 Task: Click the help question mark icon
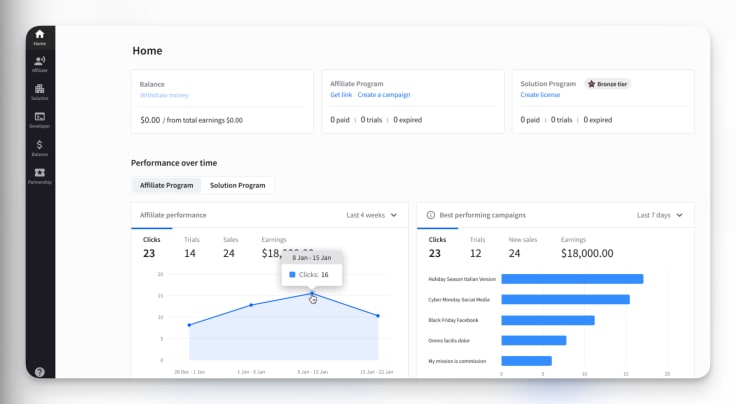point(40,372)
